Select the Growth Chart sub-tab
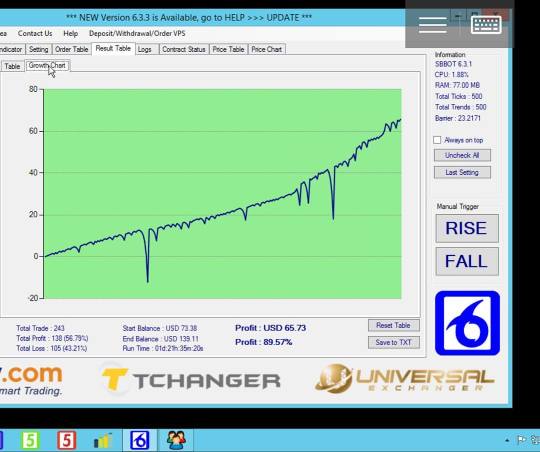Image resolution: width=540 pixels, height=452 pixels. [47, 65]
